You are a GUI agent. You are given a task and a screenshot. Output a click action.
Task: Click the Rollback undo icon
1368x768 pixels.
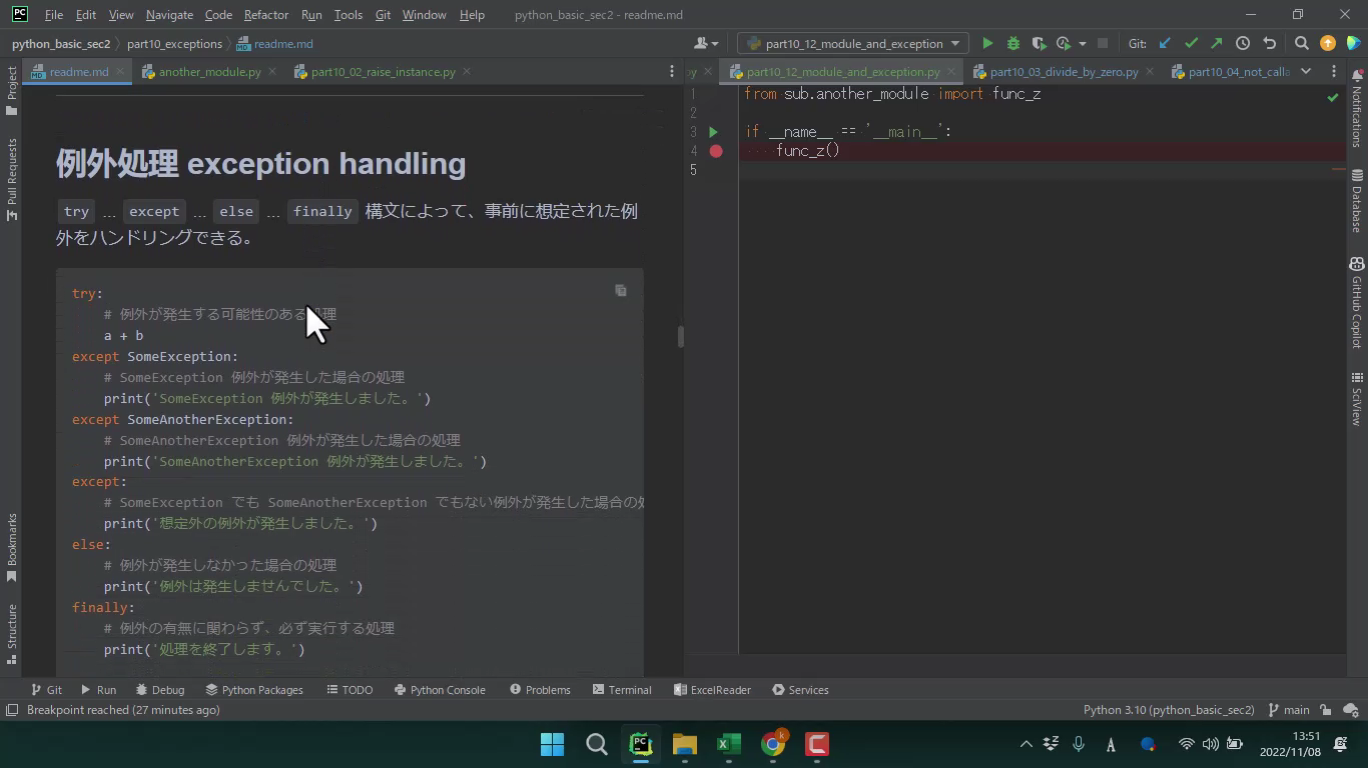1269,43
